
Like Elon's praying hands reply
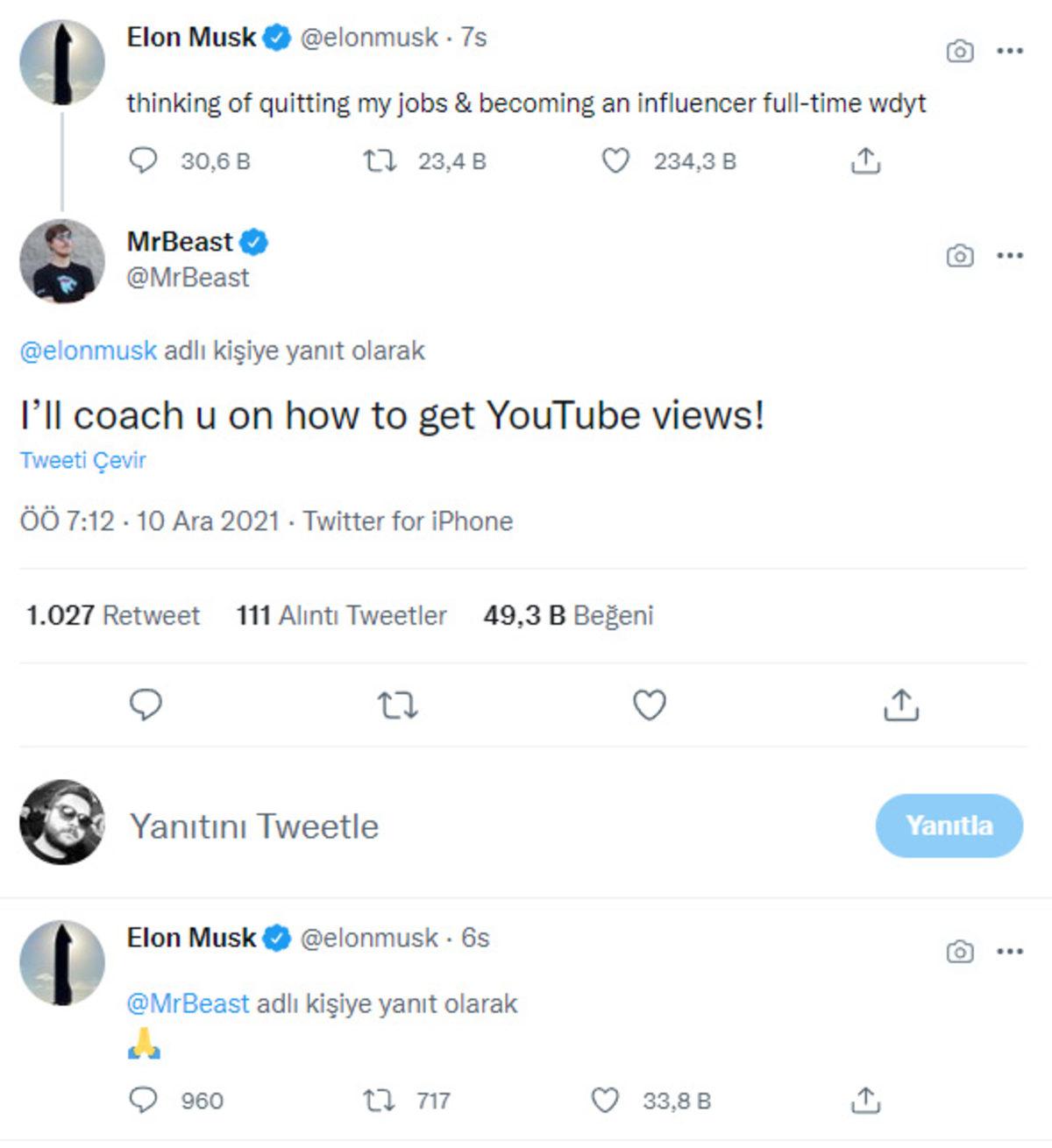[605, 1101]
